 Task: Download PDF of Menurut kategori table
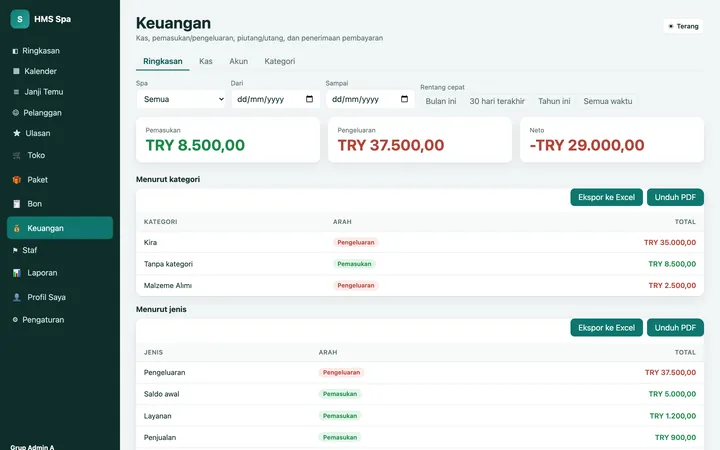point(675,197)
